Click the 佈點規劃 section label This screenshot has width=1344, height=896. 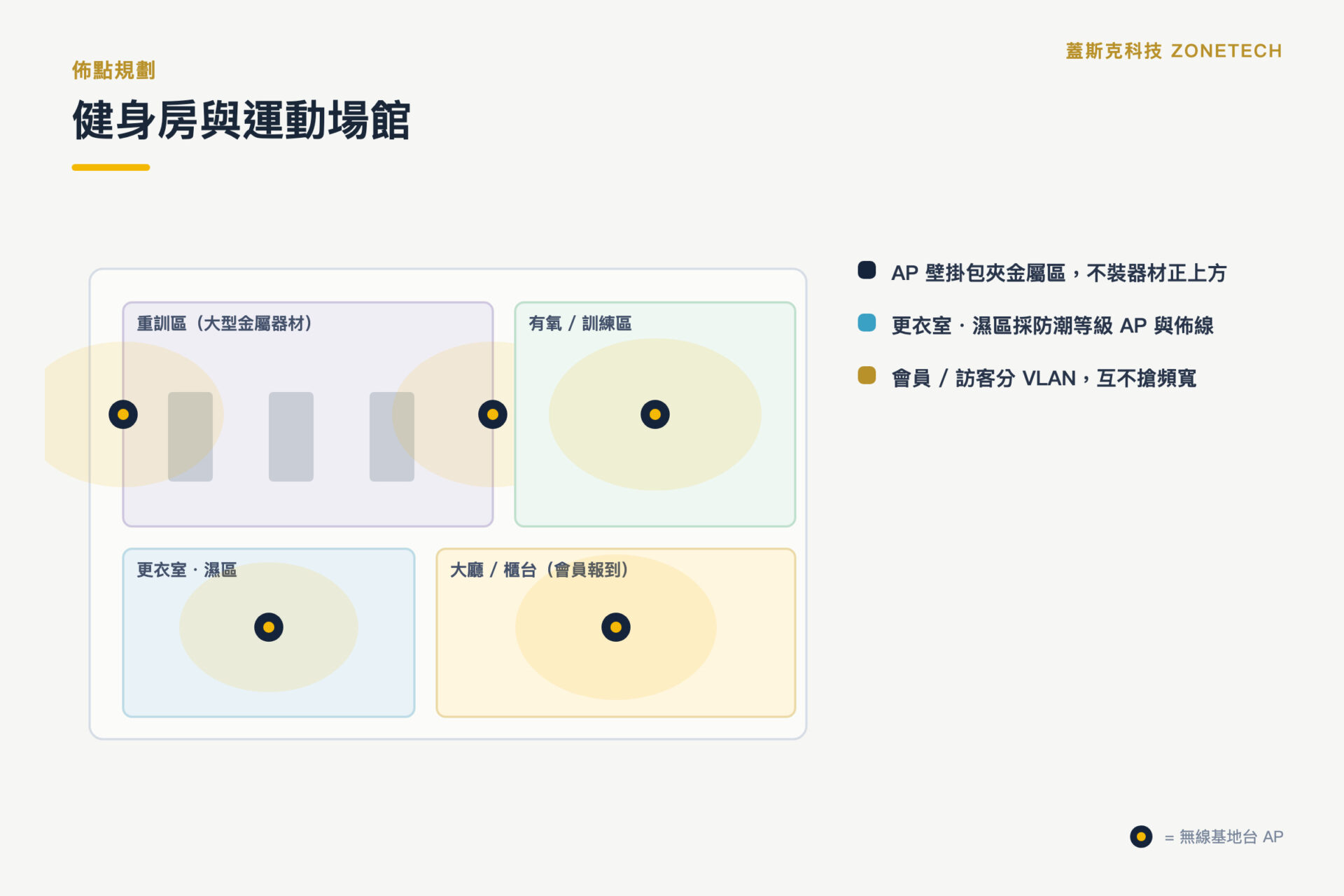(x=113, y=70)
